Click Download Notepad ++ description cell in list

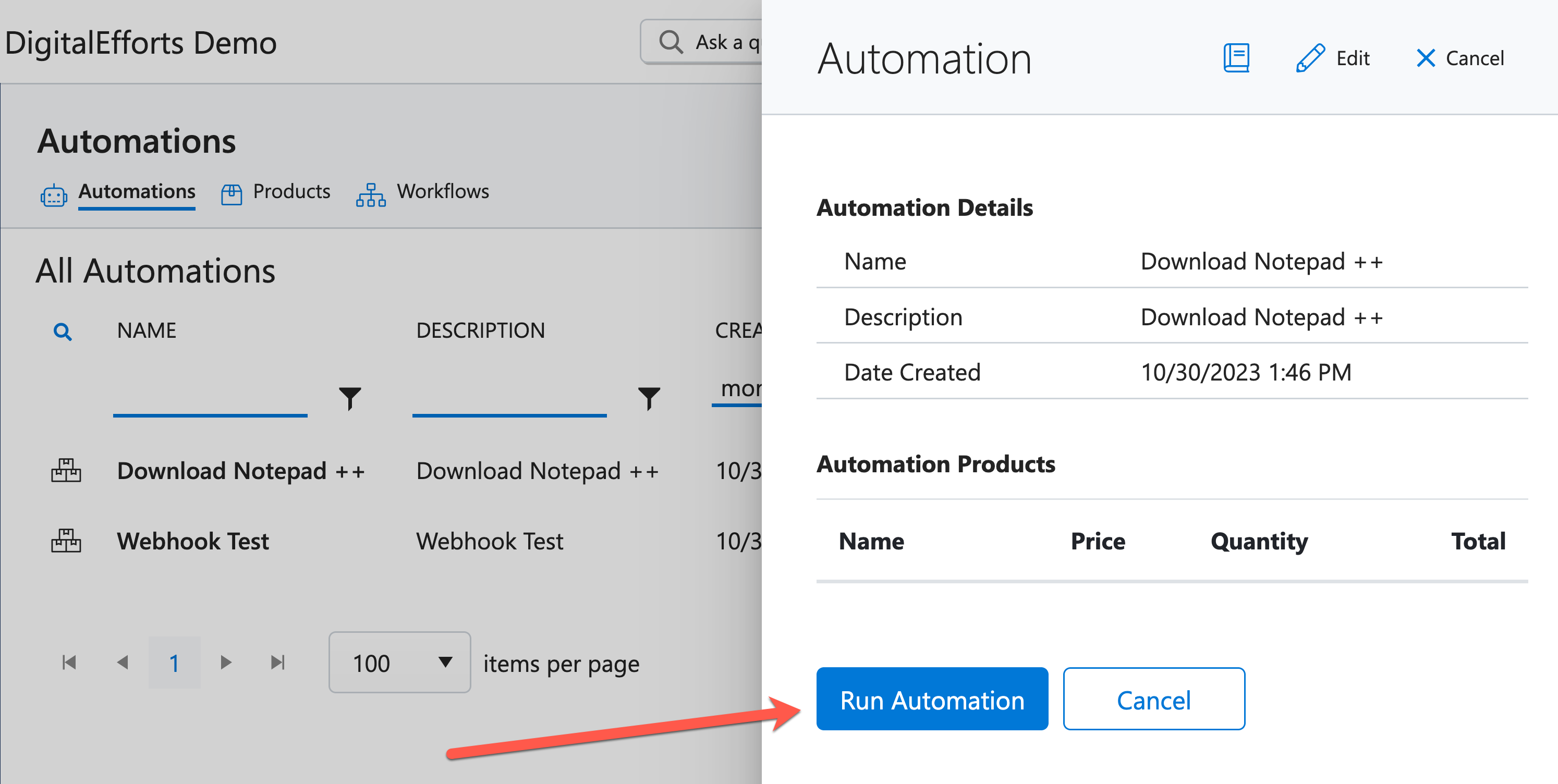click(x=537, y=470)
